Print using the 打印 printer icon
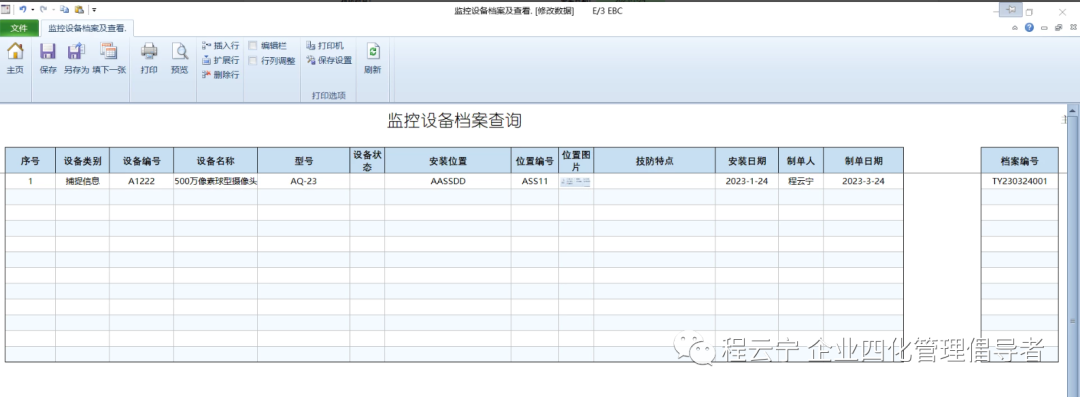The height and width of the screenshot is (397, 1080). tap(149, 58)
